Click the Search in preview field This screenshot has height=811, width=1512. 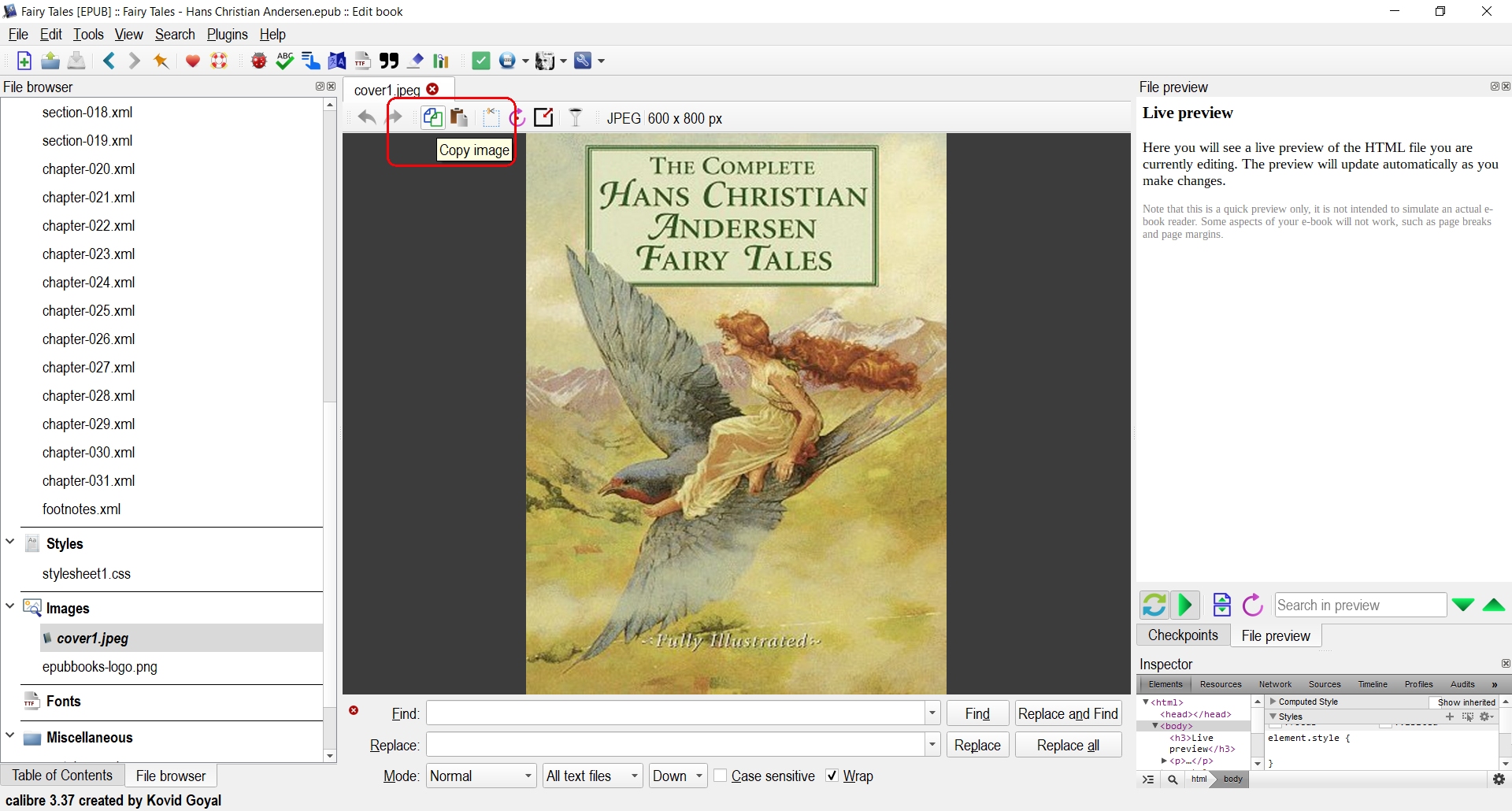(1359, 605)
